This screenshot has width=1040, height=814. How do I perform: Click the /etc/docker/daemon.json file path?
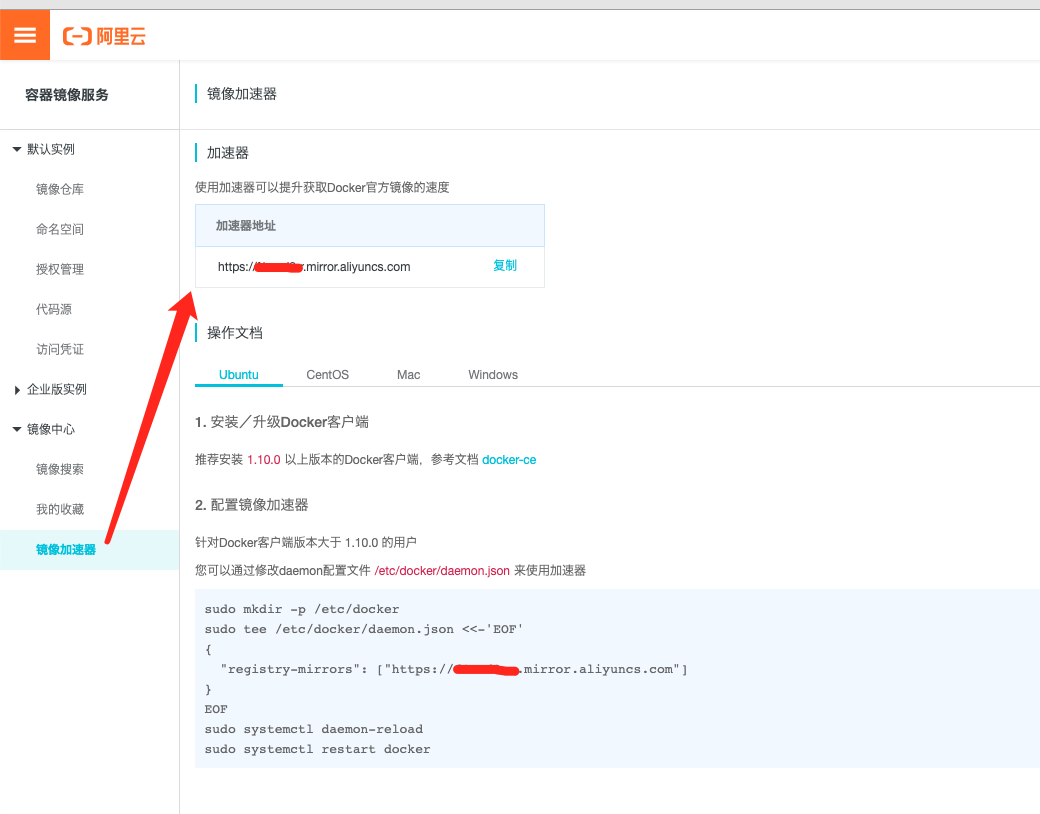click(x=442, y=571)
